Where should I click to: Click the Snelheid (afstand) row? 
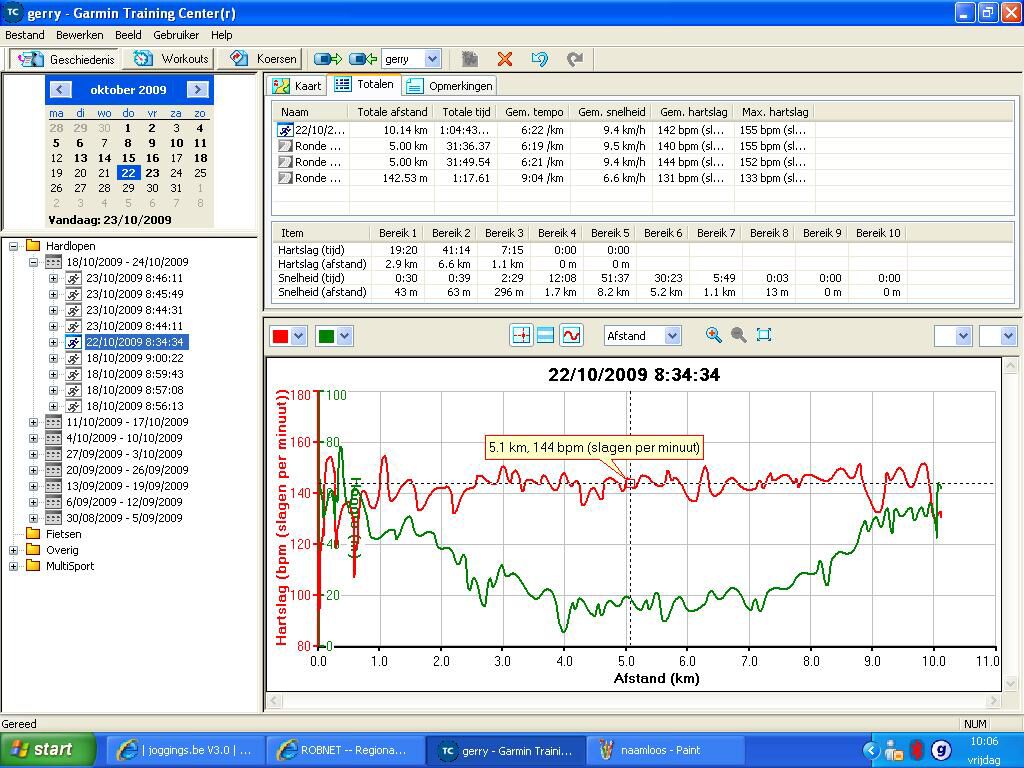coord(588,293)
